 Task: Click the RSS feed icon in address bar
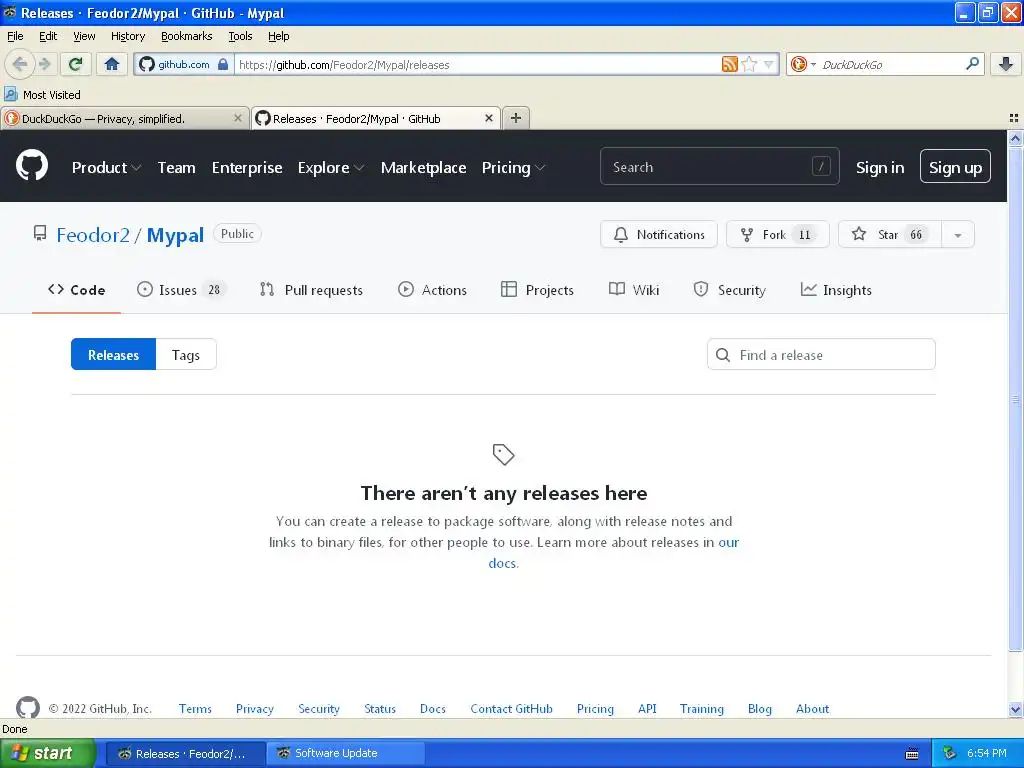coord(729,64)
